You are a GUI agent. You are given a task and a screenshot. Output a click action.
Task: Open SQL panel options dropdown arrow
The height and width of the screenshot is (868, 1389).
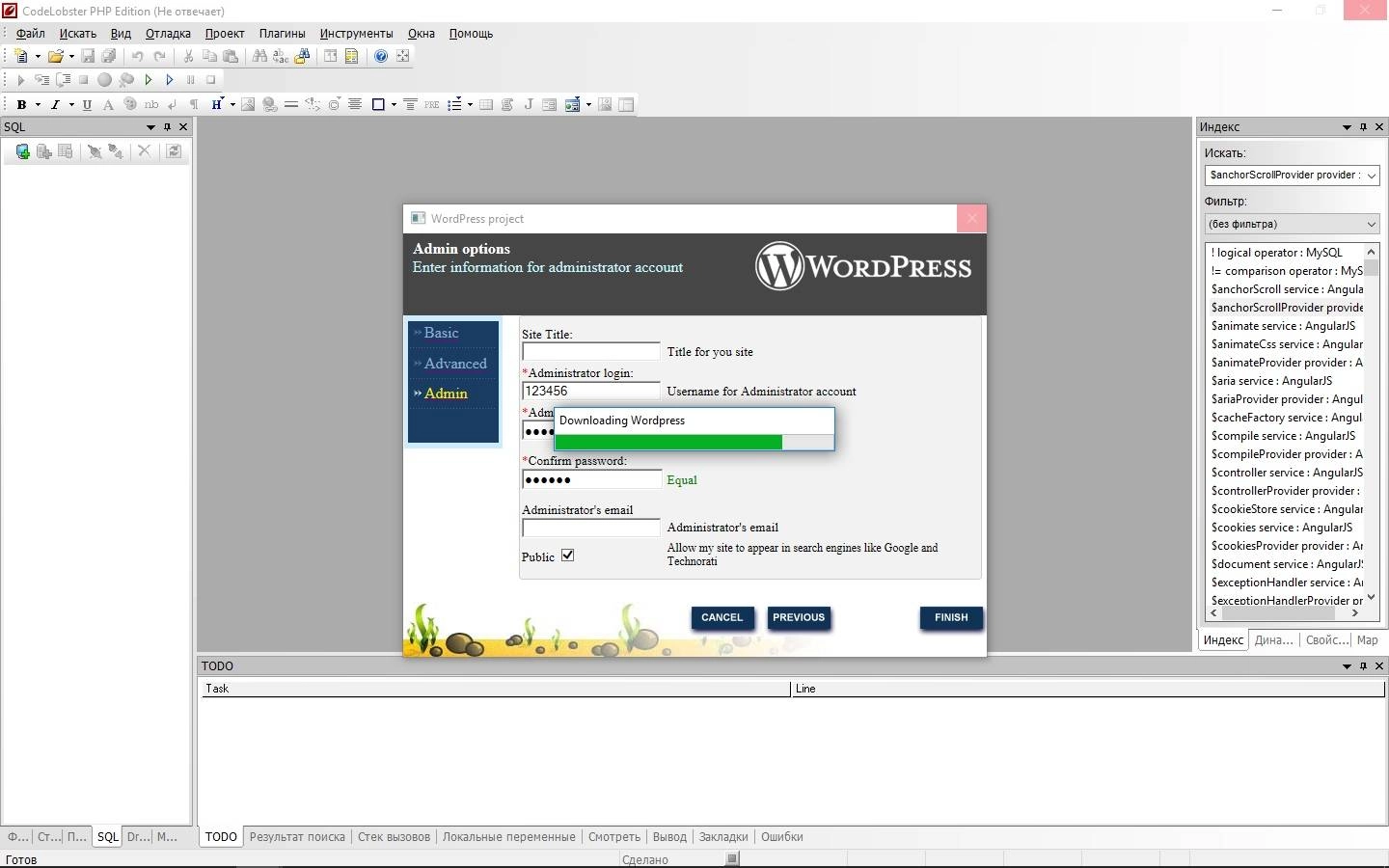150,127
